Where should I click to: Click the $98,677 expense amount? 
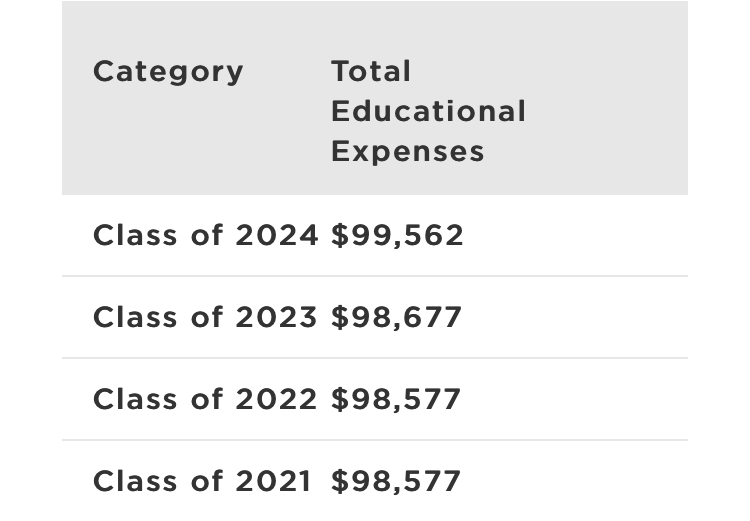(x=397, y=317)
